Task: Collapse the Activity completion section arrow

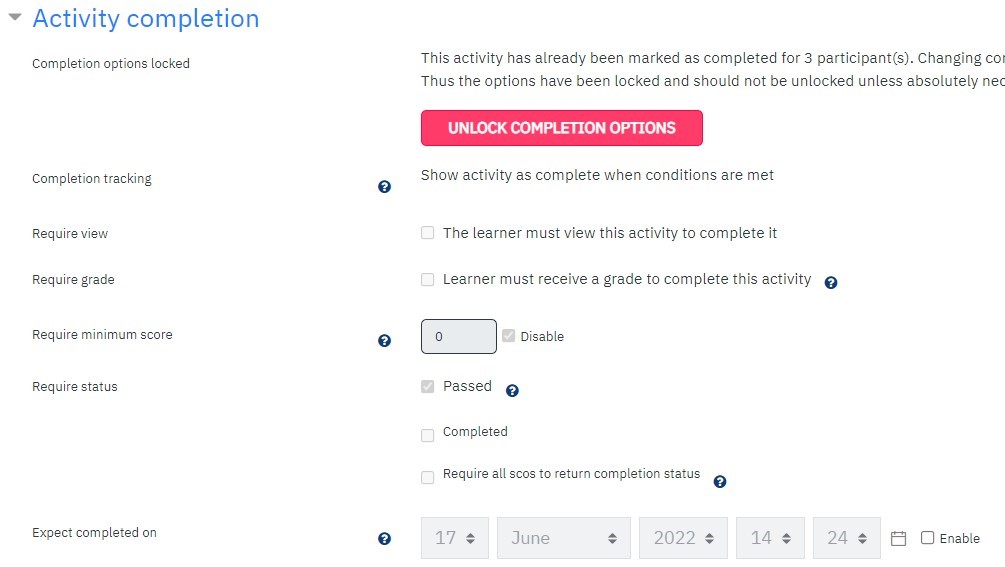Action: [x=15, y=17]
